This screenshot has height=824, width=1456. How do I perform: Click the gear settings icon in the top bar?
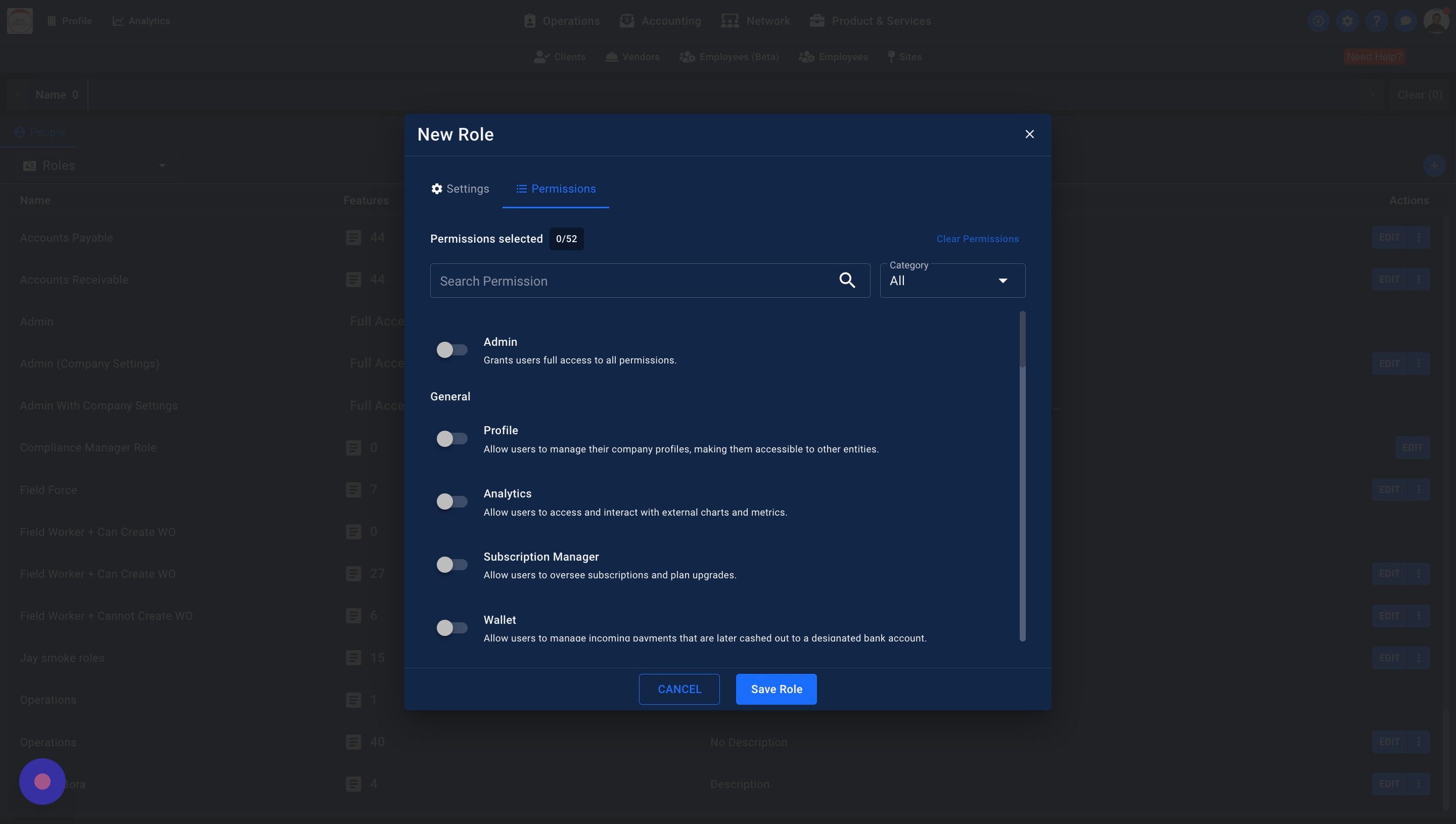click(1347, 21)
